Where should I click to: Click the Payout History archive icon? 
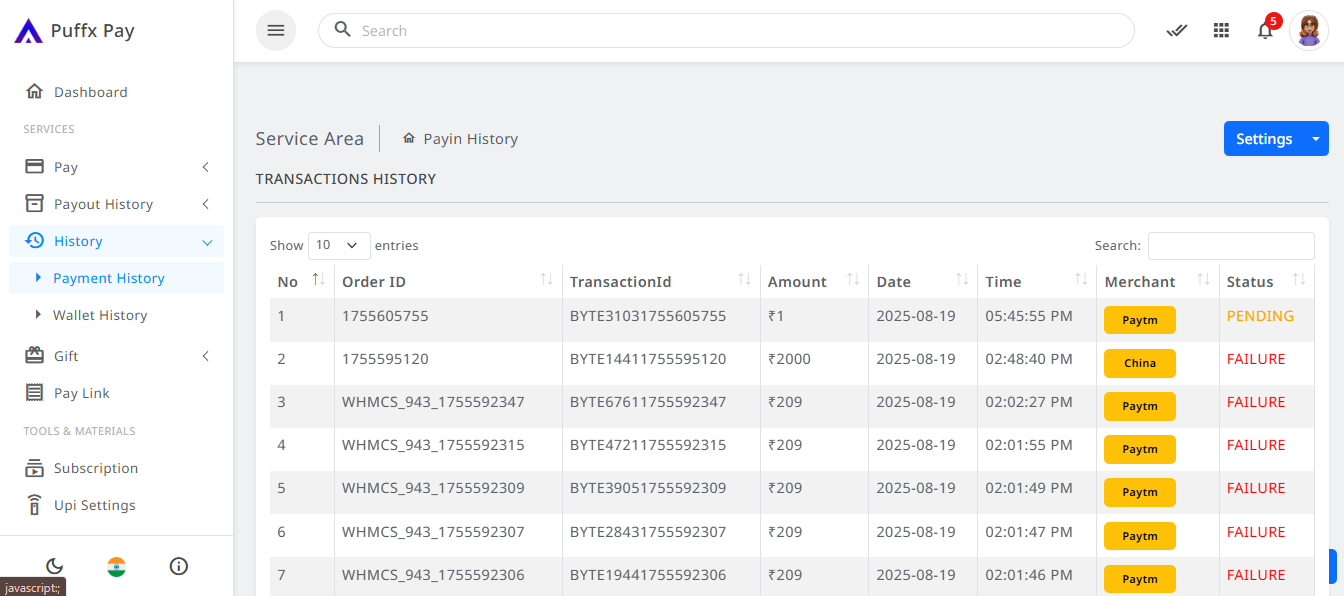click(x=35, y=203)
